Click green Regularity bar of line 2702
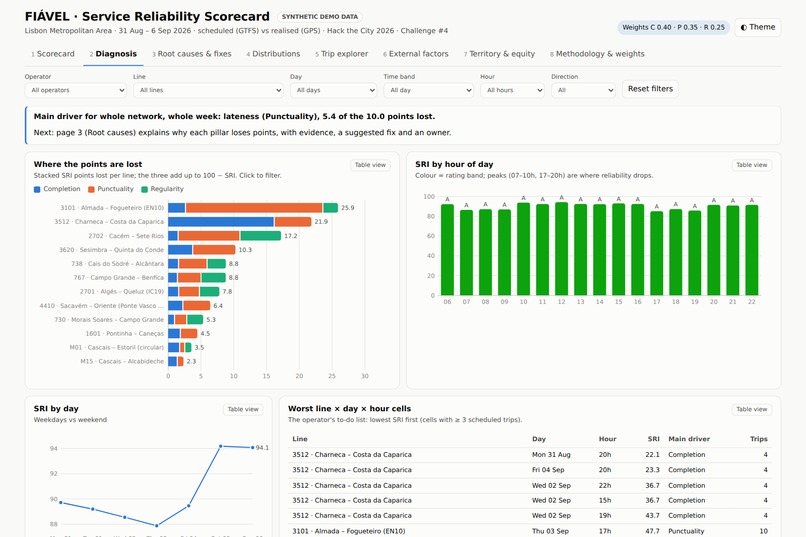Image resolution: width=806 pixels, height=537 pixels. [260, 236]
